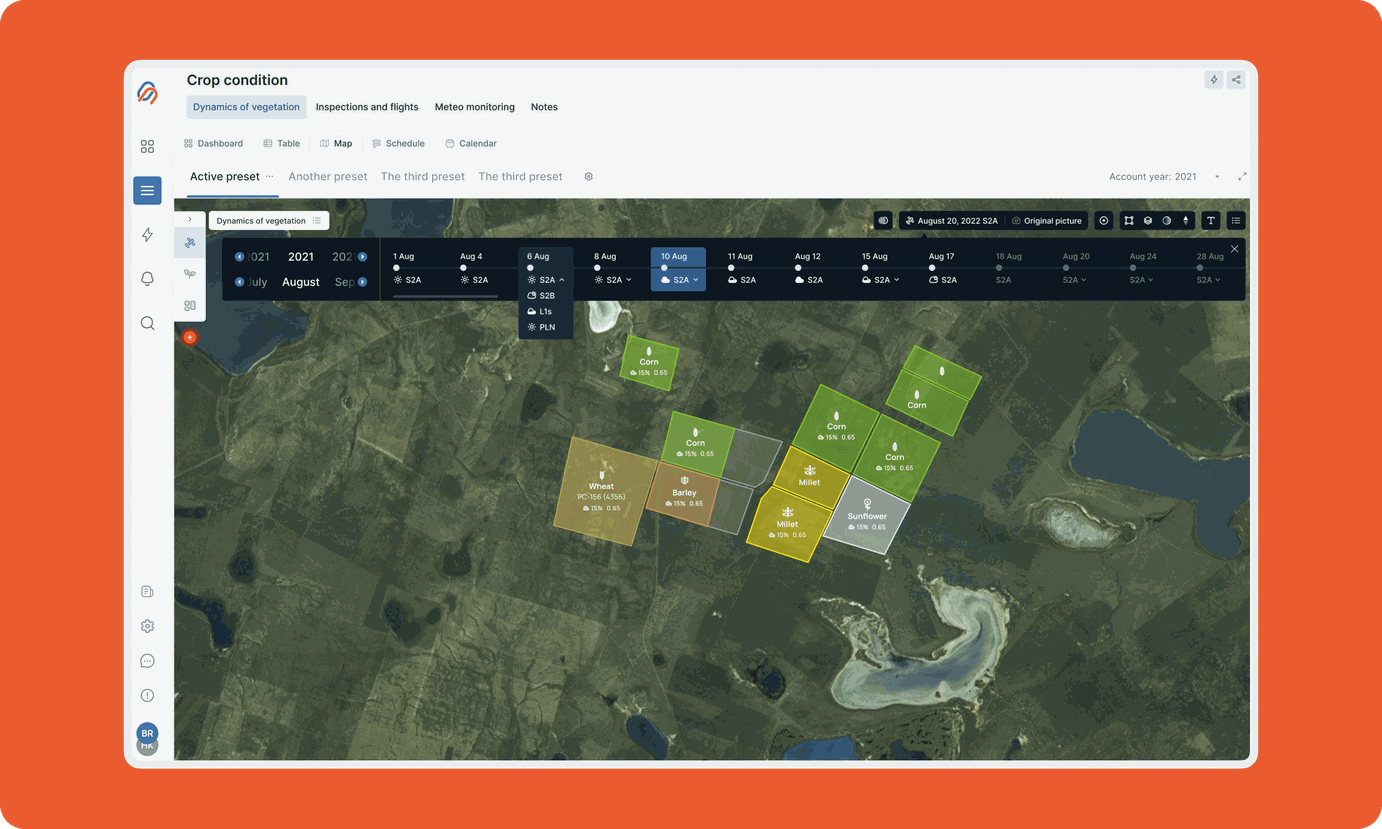Open the Schedule view
The image size is (1382, 829).
click(x=398, y=143)
